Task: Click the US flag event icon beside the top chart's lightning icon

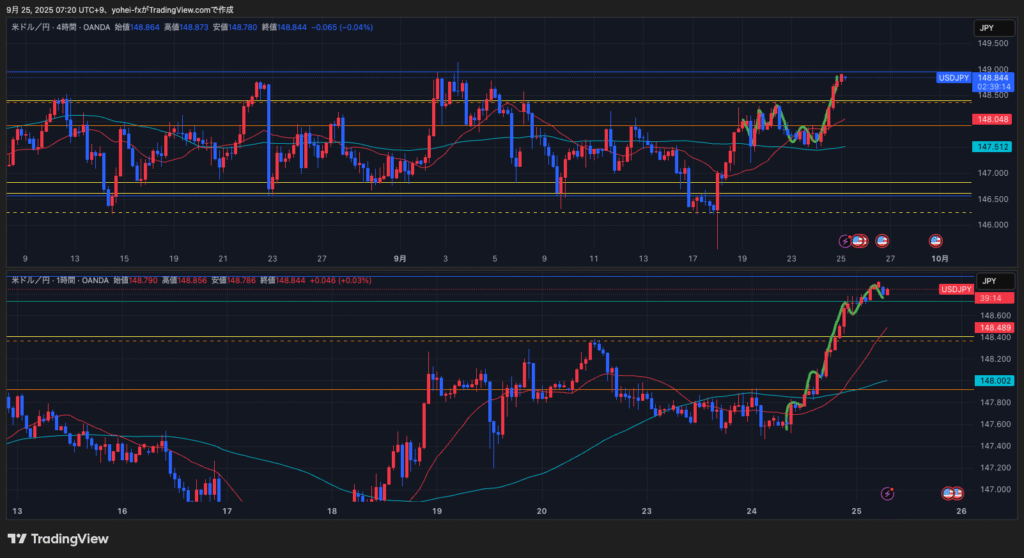Action: (x=859, y=240)
